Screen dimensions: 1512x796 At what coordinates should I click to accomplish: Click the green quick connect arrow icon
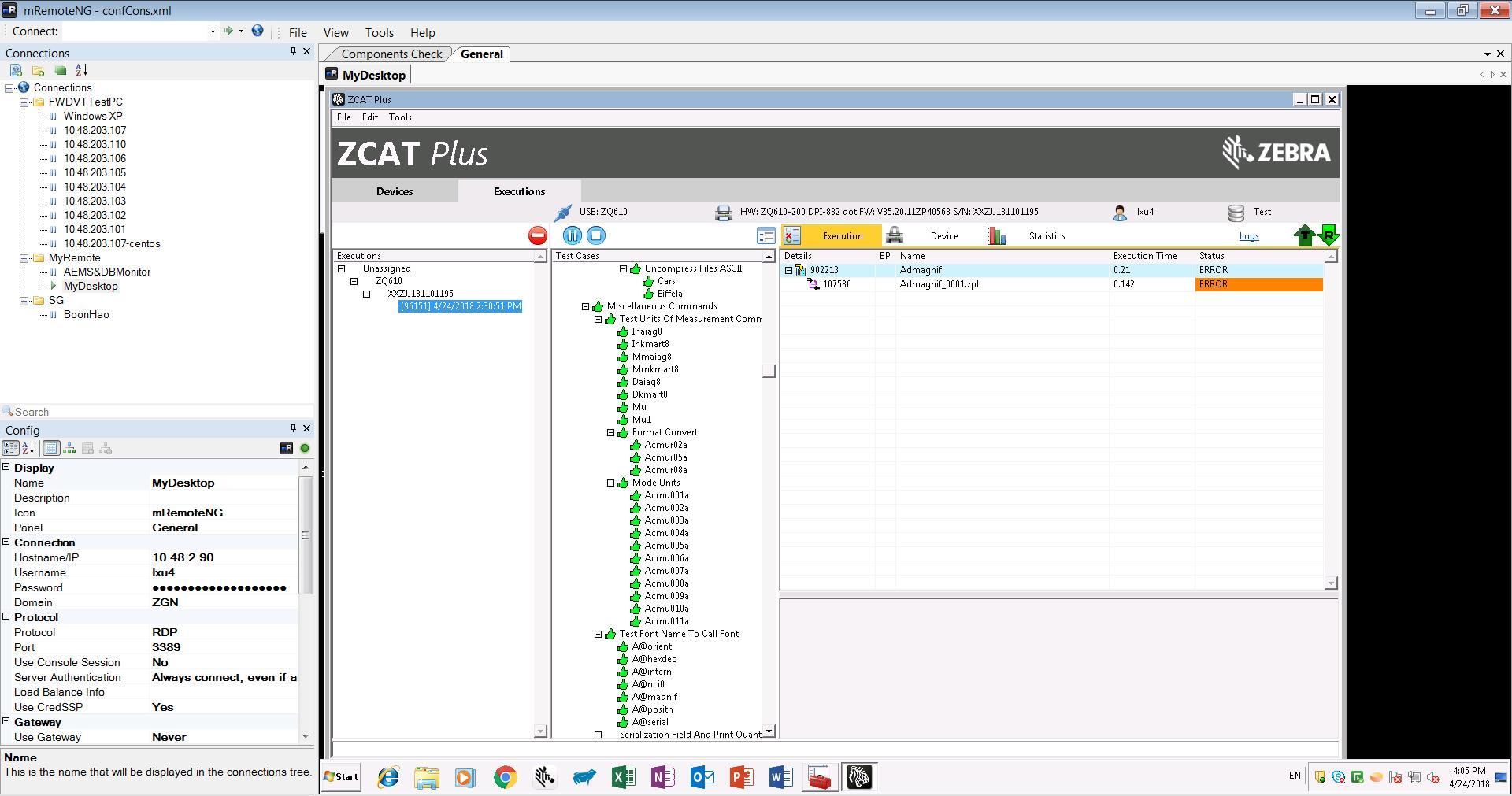pyautogui.click(x=228, y=31)
